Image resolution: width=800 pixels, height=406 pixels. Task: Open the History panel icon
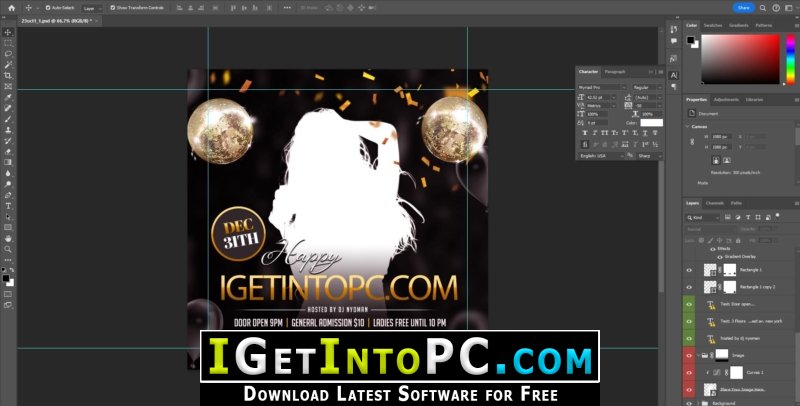tap(673, 29)
